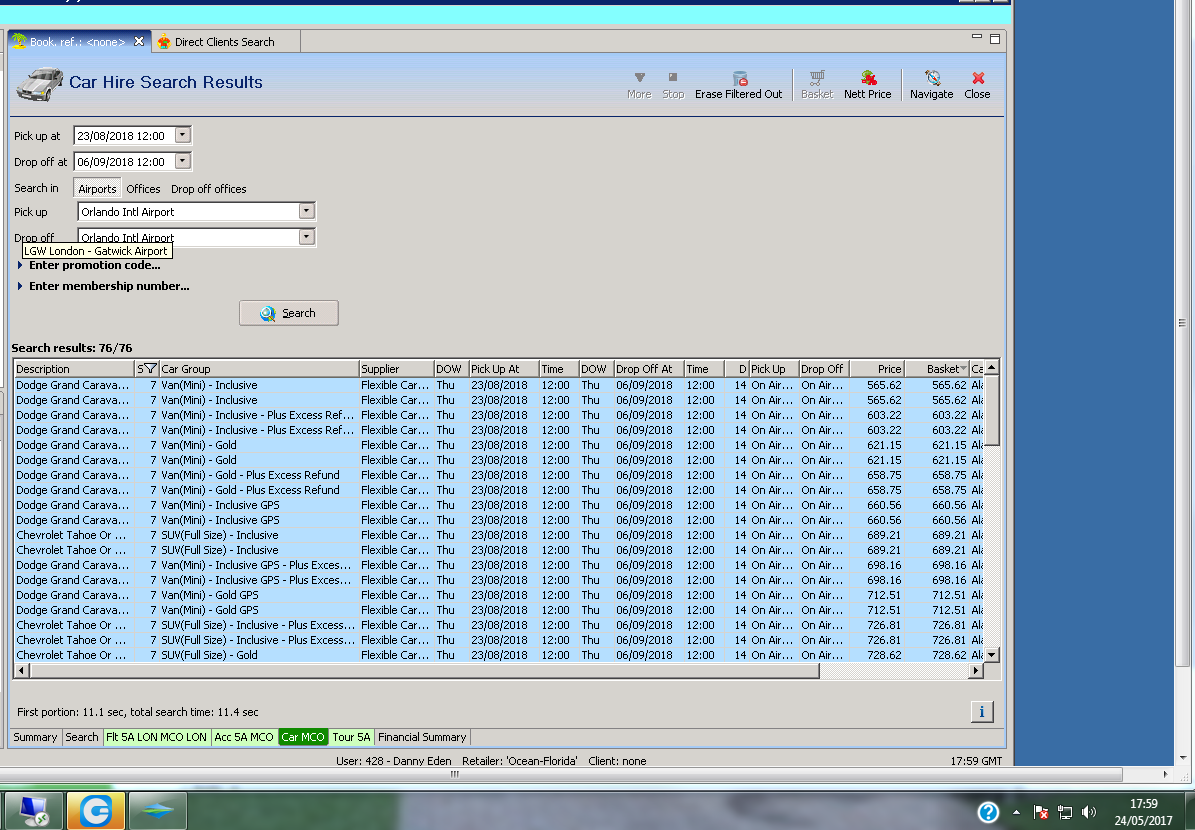Open Car MCO tab
Screen dimensions: 1195x830
click(303, 737)
